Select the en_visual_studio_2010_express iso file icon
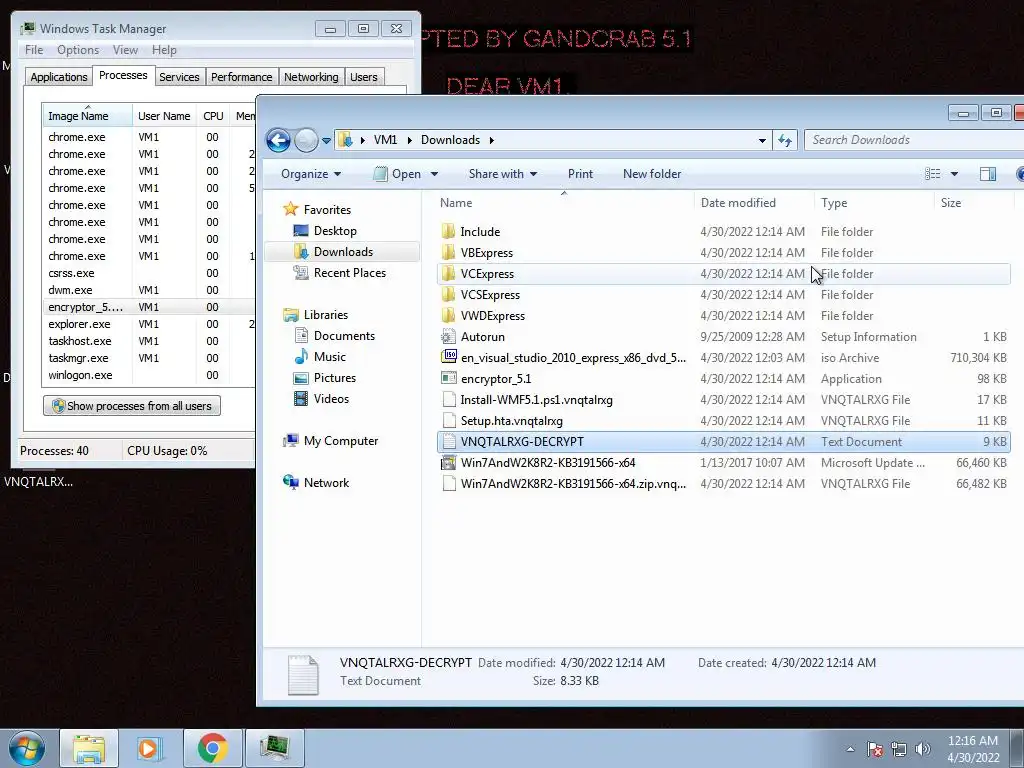Viewport: 1024px width, 768px height. 449,357
